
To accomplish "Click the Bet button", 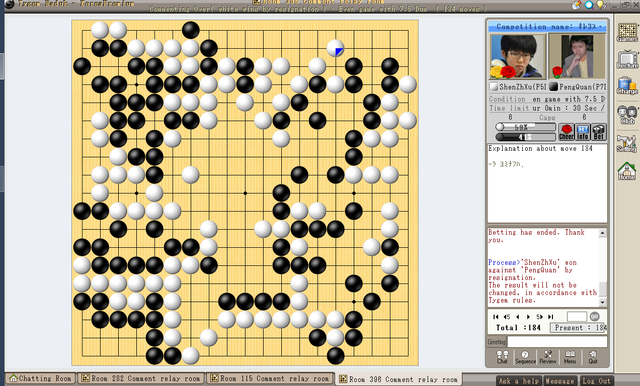I will (x=598, y=132).
